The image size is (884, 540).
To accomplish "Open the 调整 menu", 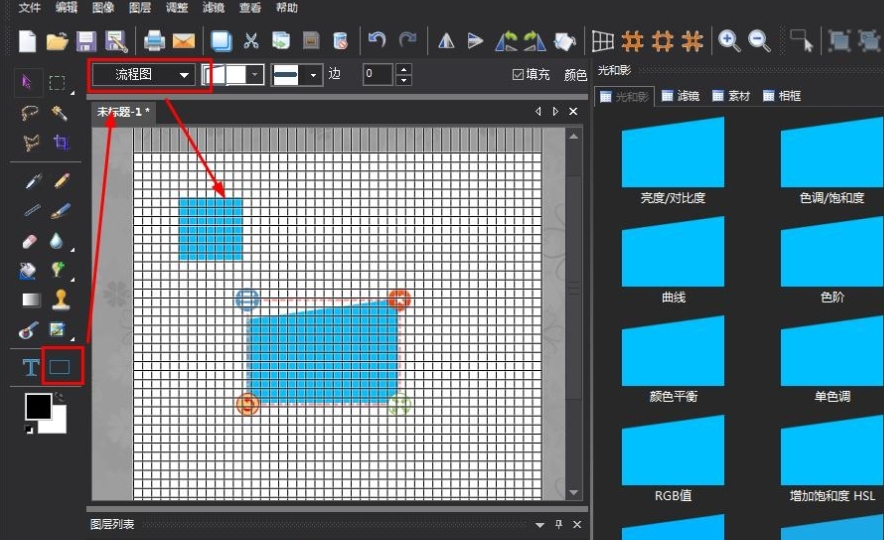I will (176, 7).
